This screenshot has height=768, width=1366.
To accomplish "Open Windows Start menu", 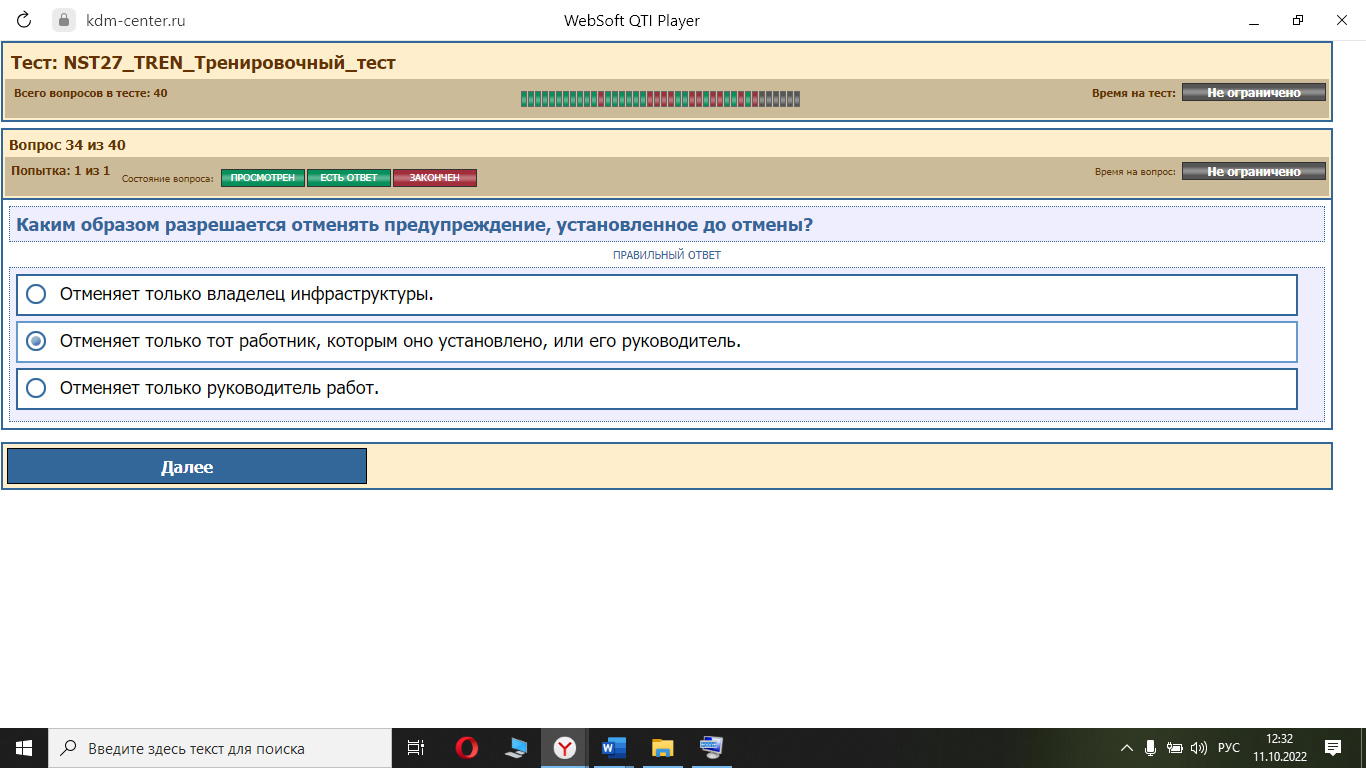I will click(x=24, y=748).
